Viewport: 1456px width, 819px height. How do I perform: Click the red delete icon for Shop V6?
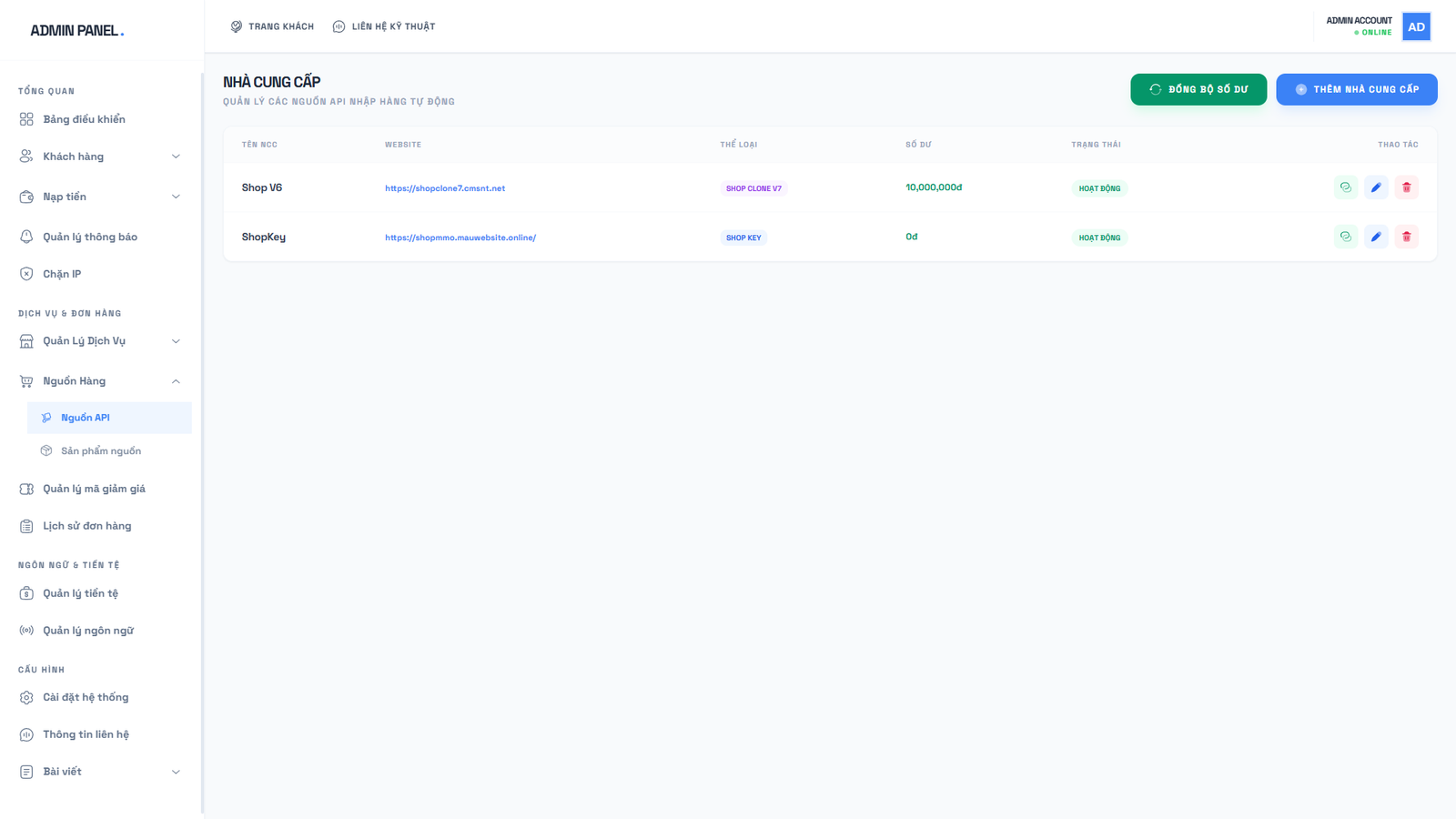coord(1406,187)
